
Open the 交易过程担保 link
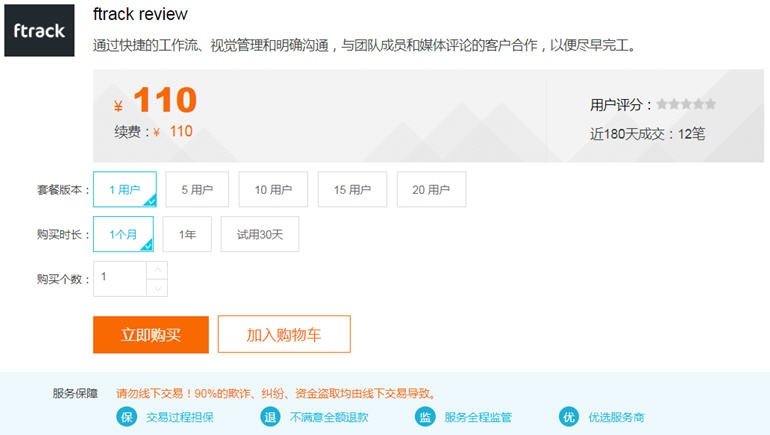(x=180, y=417)
